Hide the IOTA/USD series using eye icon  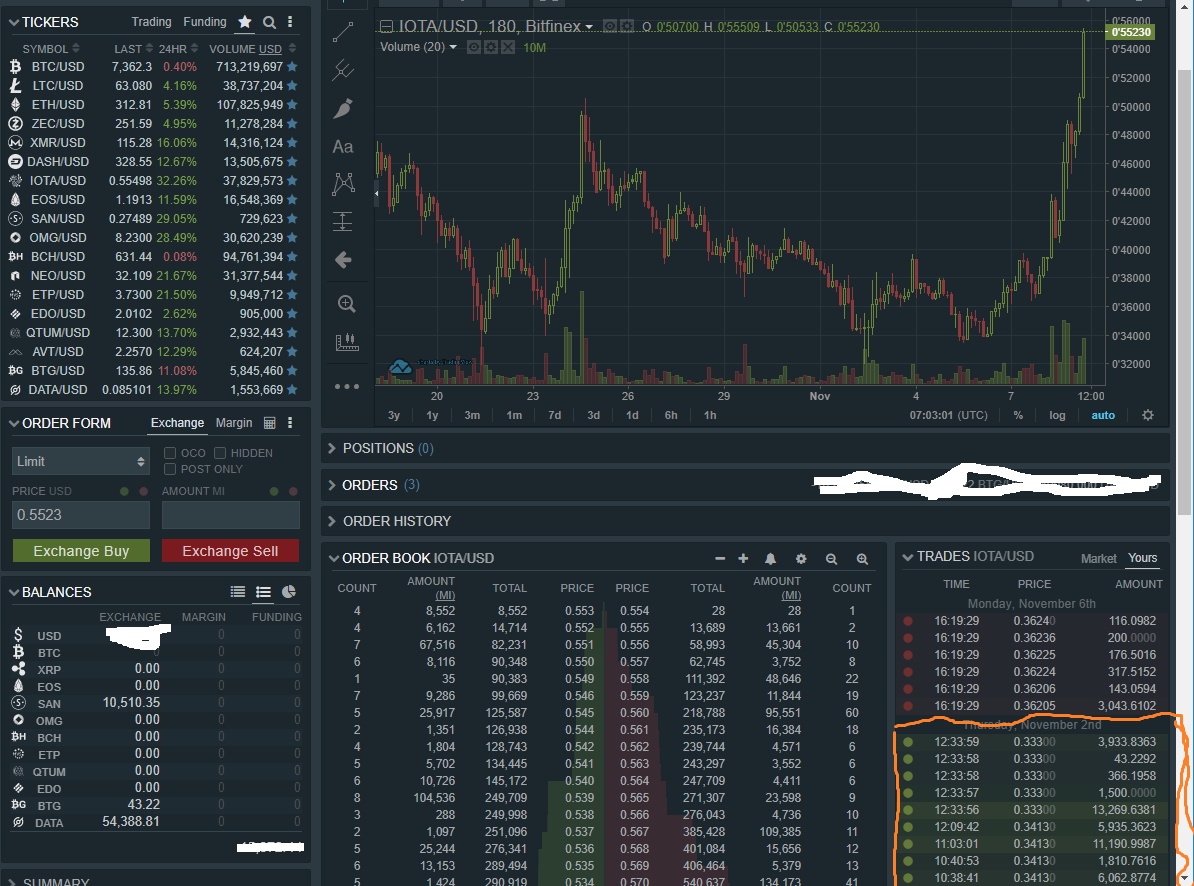click(x=610, y=27)
